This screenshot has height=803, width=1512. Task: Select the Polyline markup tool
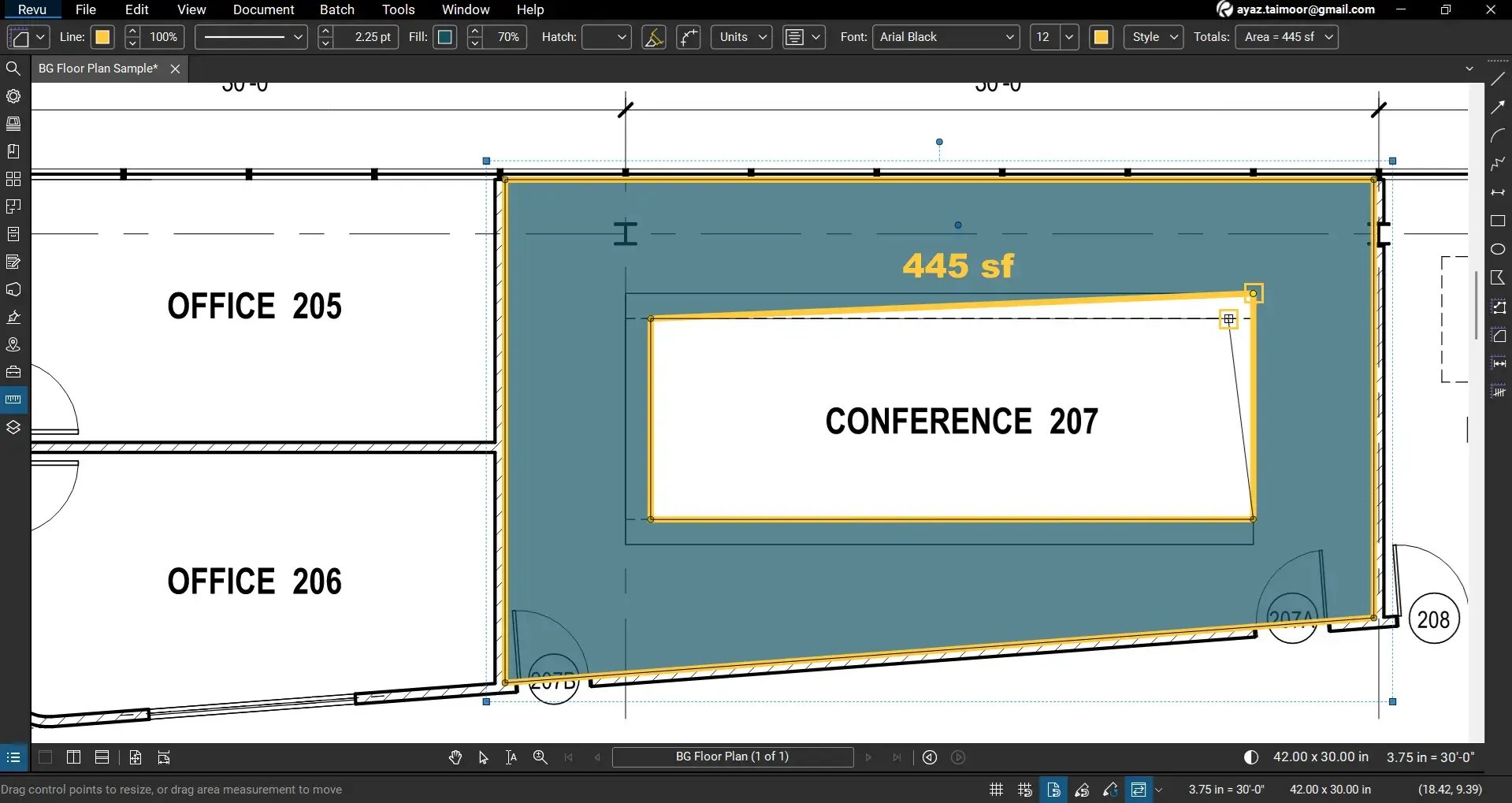[1498, 164]
